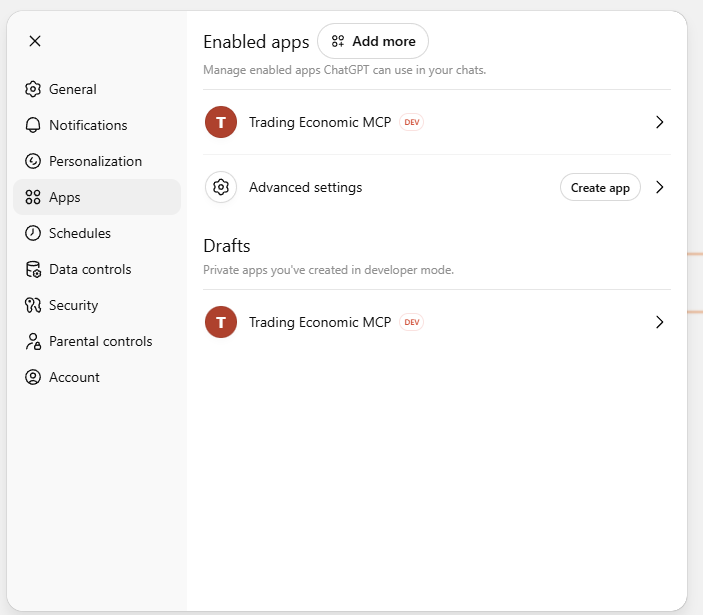Click the Notifications bell icon

coord(33,125)
